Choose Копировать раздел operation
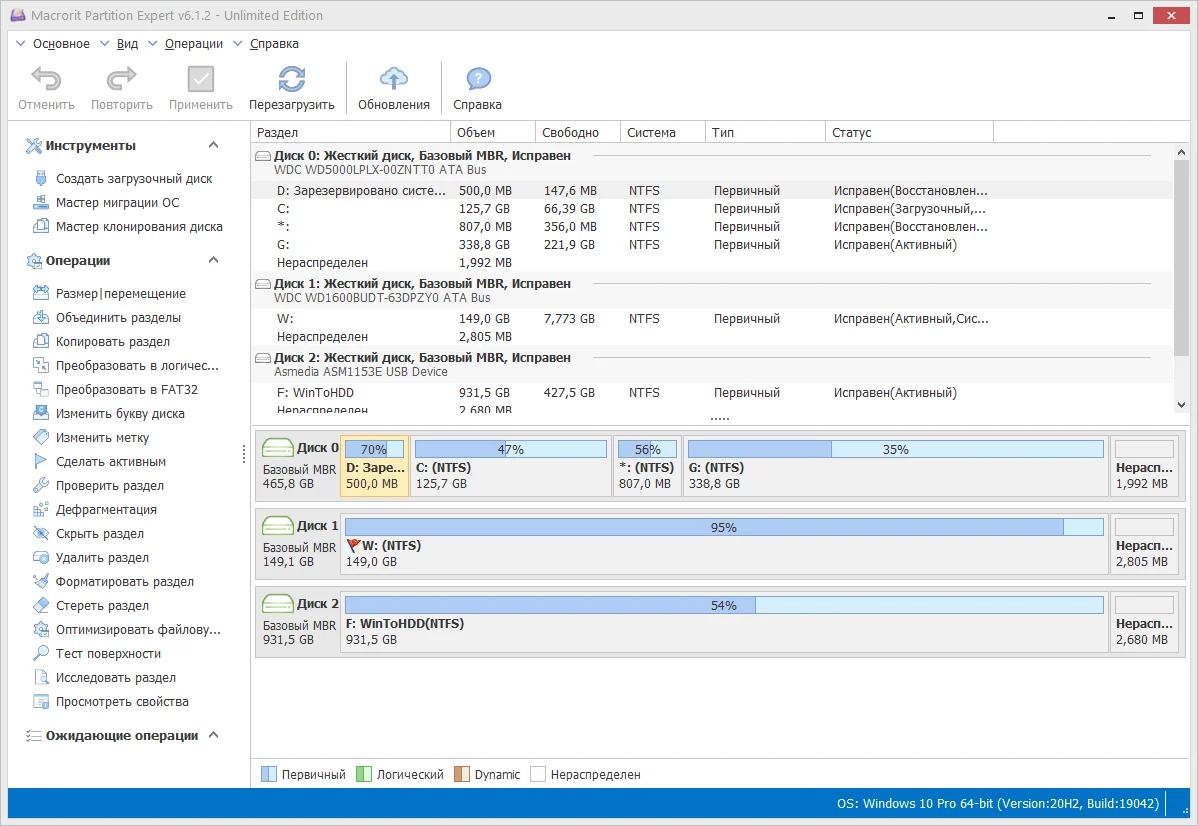1198x826 pixels. pos(112,342)
